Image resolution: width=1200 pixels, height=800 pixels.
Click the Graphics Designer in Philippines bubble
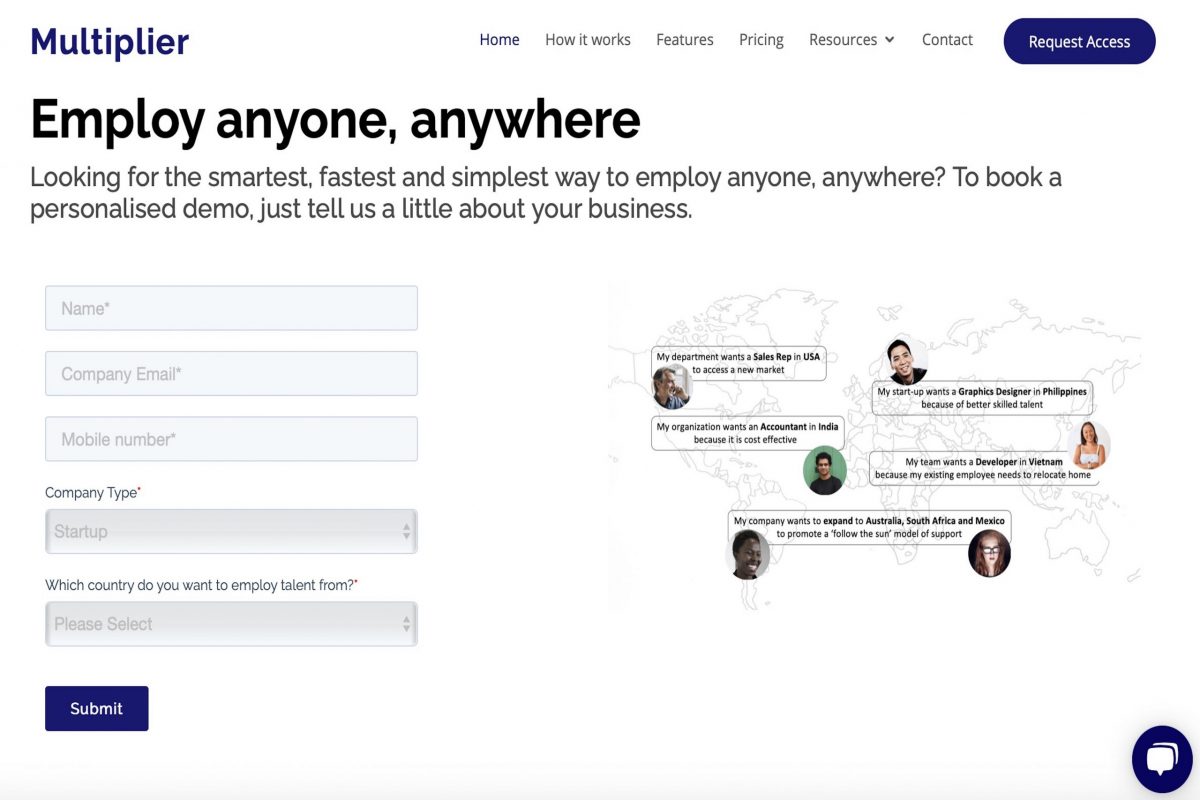[x=982, y=398]
